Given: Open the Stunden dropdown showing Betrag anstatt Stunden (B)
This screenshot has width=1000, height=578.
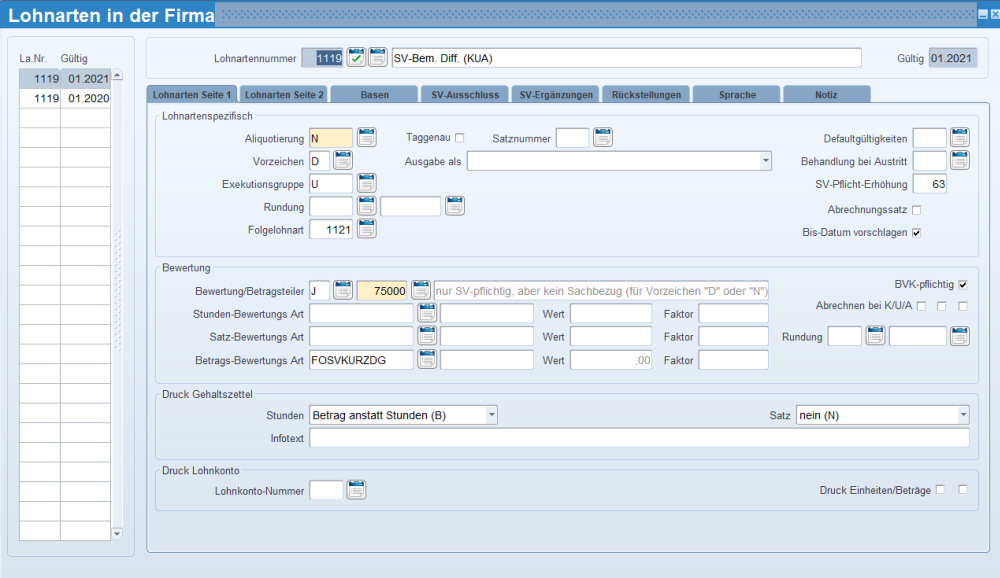Looking at the screenshot, I should point(491,415).
